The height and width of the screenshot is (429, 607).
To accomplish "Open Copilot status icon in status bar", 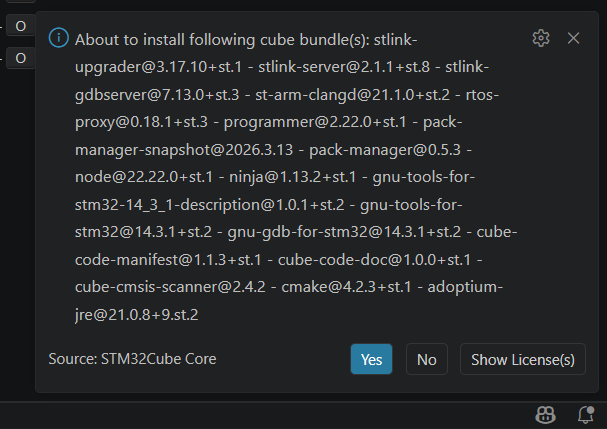I will pos(545,415).
